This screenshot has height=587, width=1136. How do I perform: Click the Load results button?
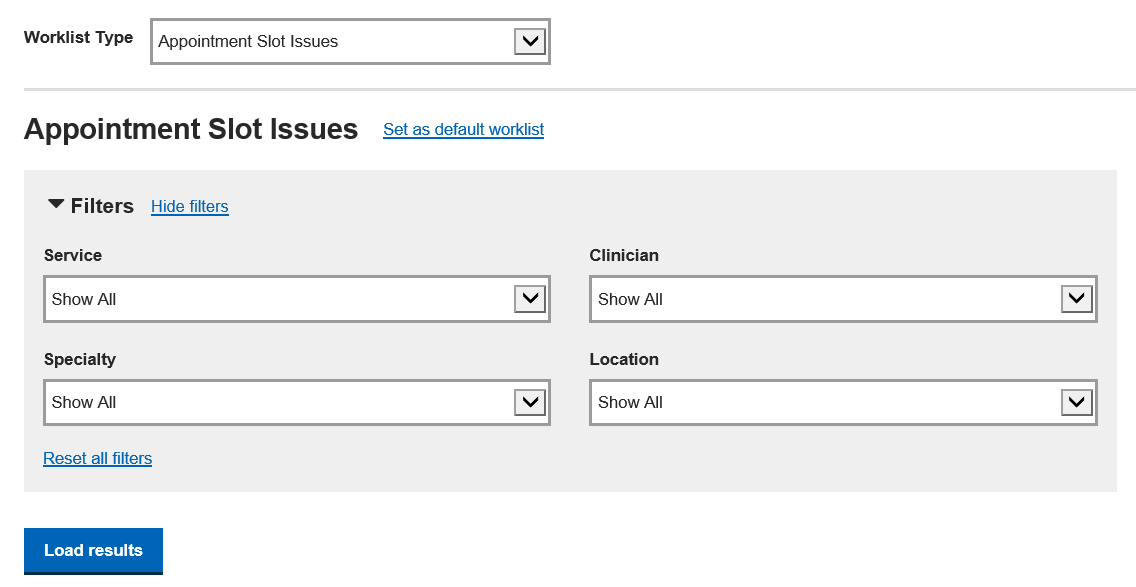point(93,551)
